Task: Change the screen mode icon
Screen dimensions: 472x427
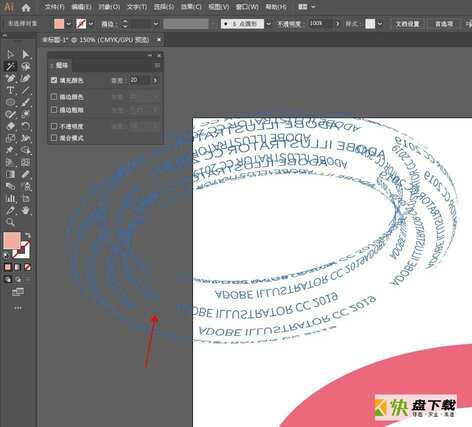Action: point(18,292)
